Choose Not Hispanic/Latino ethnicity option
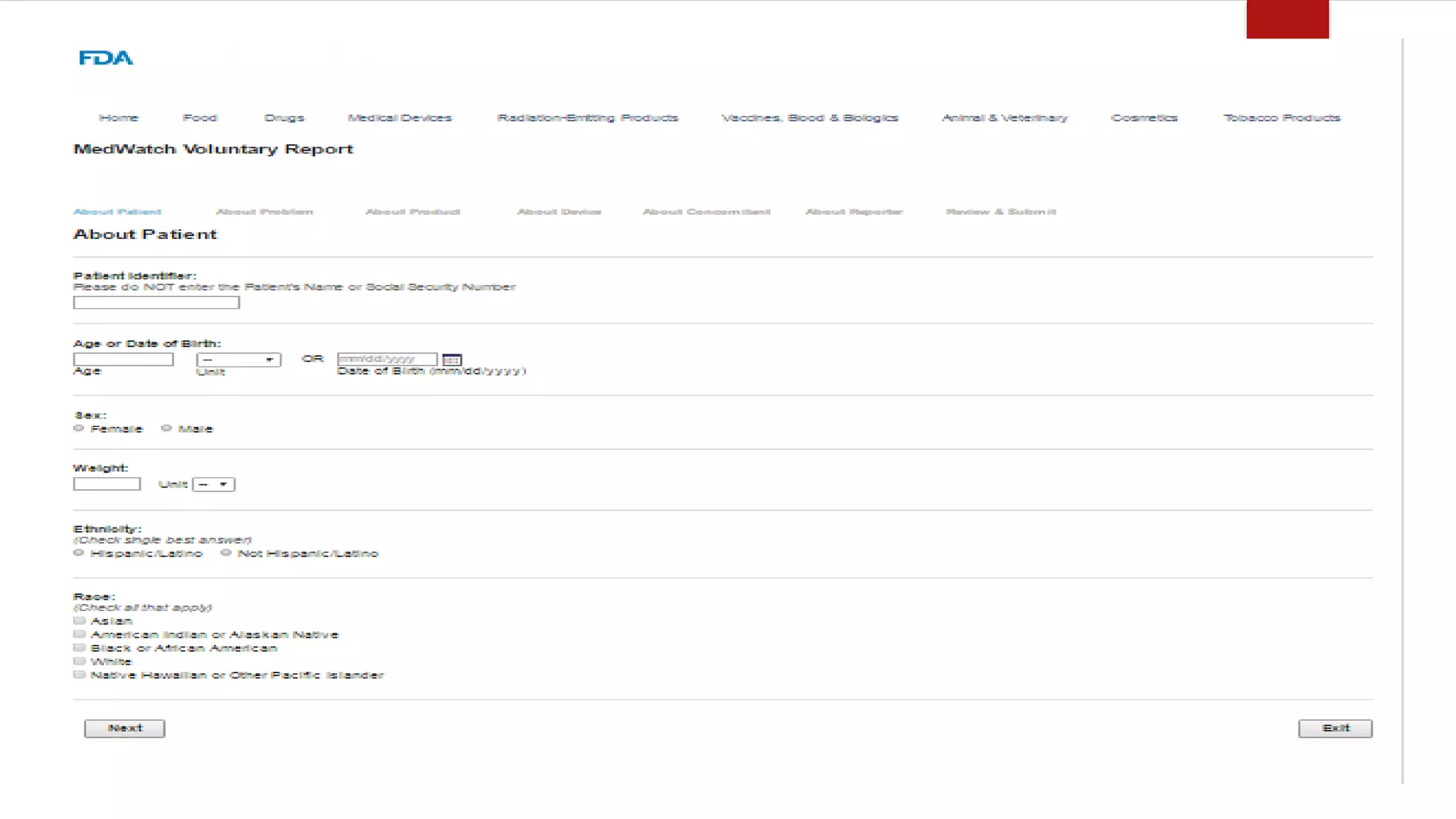The image size is (1456, 819). coord(226,552)
